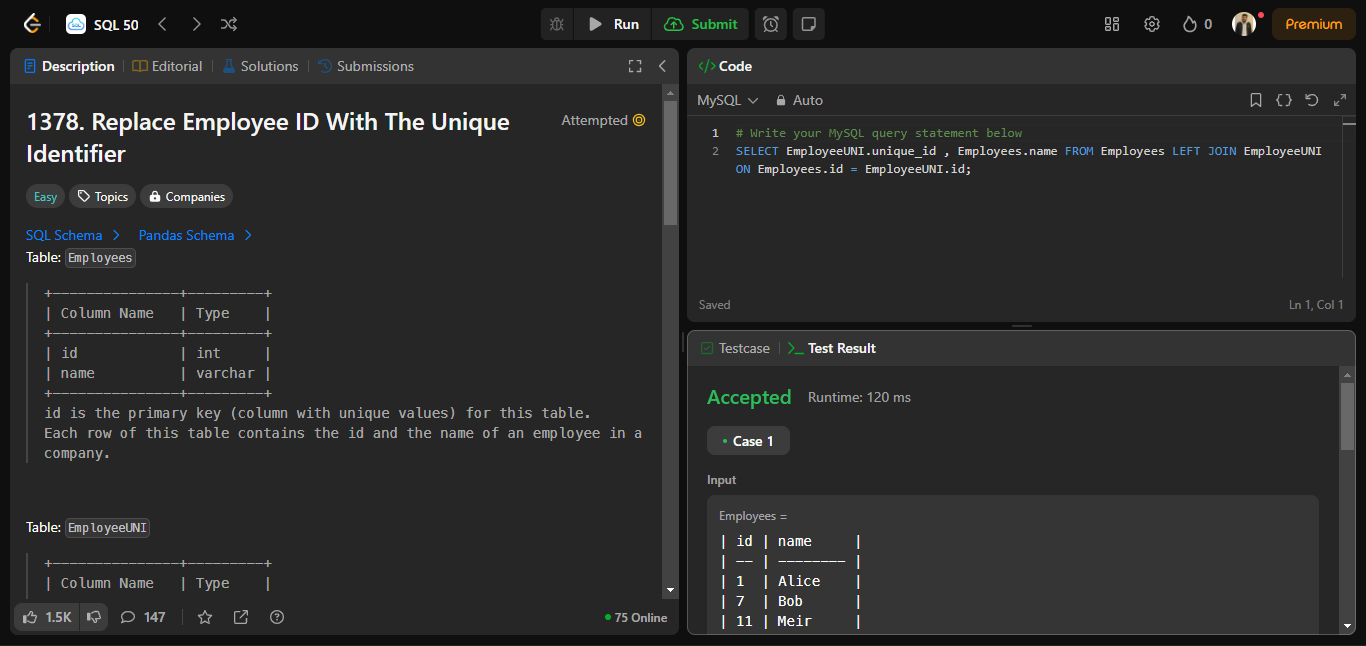Viewport: 1366px width, 646px height.
Task: Open the notes sticky icon
Action: click(x=809, y=24)
